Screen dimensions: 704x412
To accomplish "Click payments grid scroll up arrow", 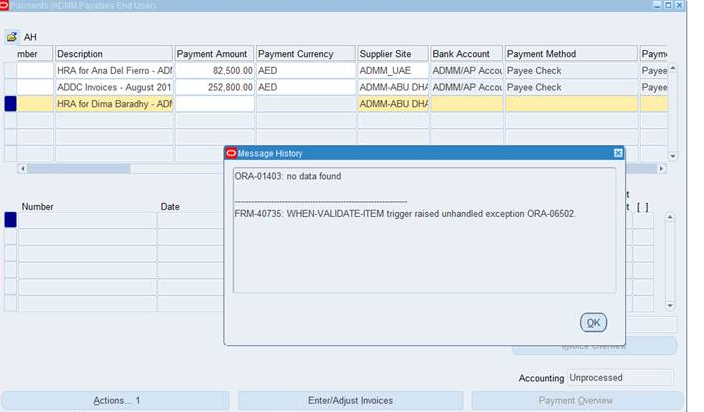I will (673, 68).
